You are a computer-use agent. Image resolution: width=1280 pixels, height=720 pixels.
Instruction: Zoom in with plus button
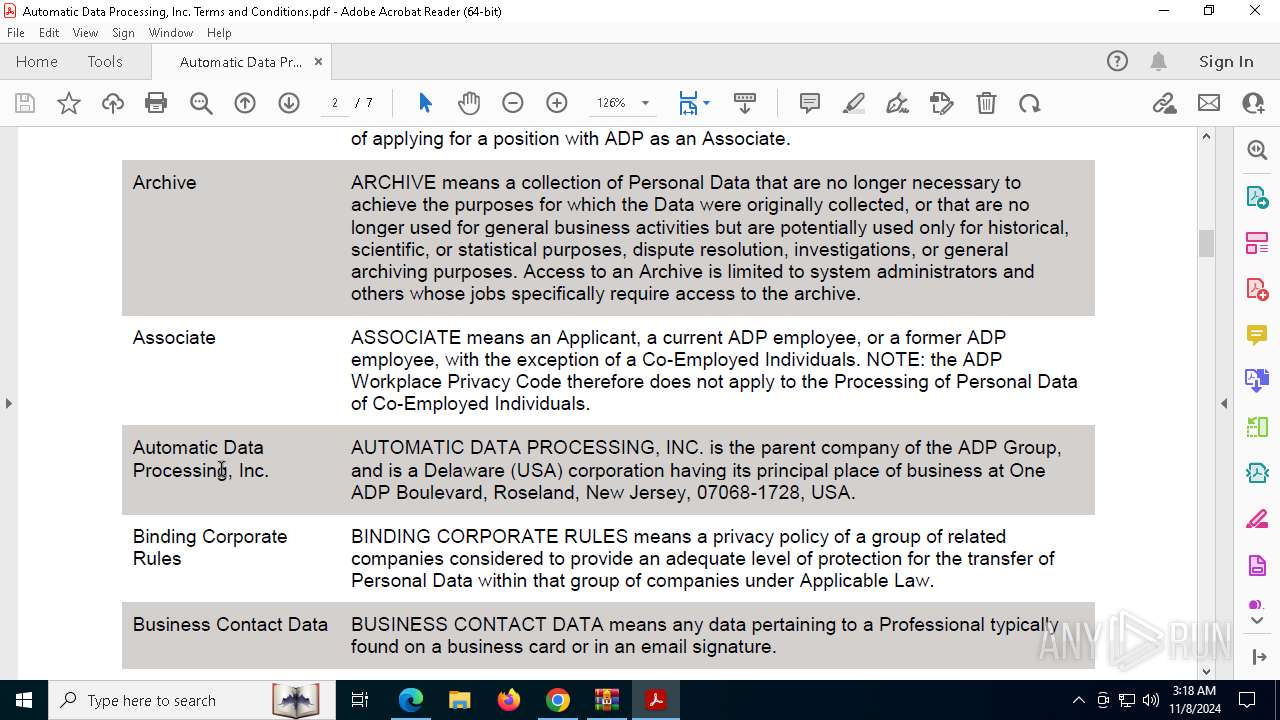coord(557,103)
